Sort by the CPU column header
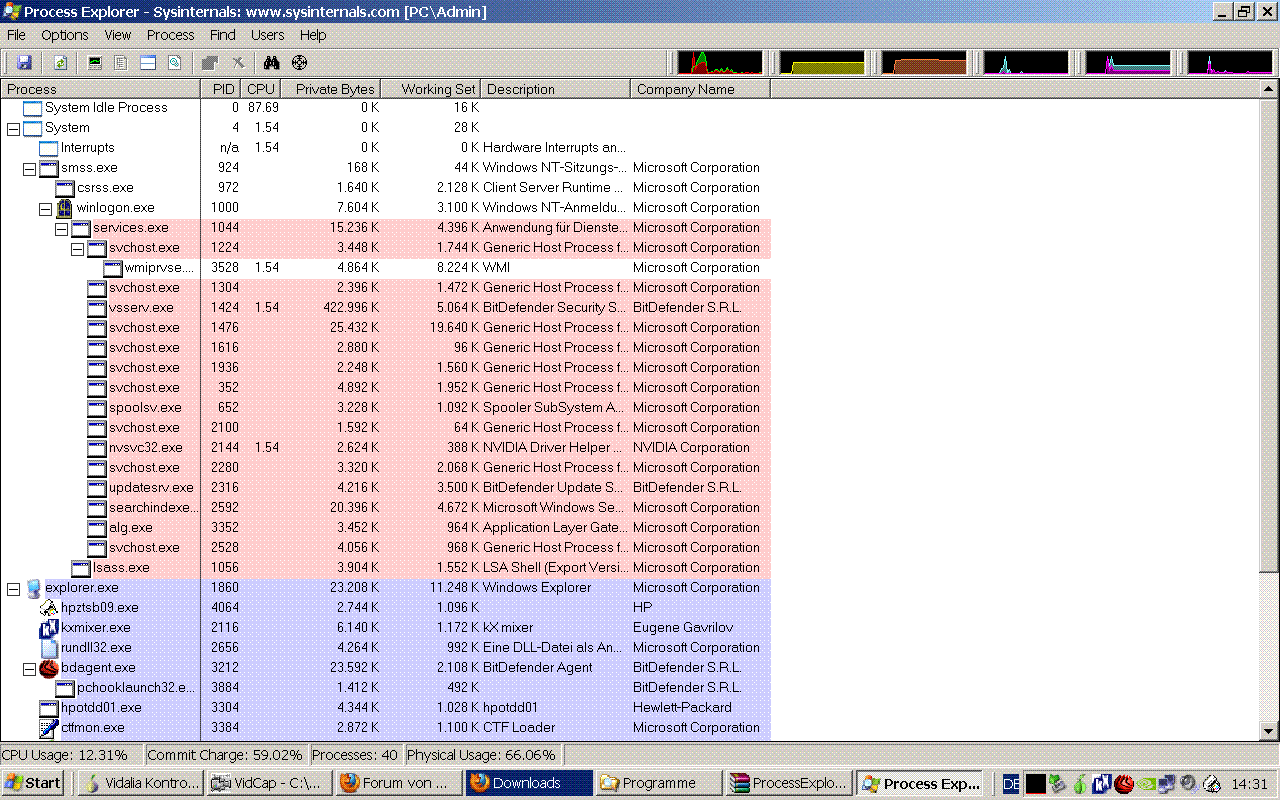1280x800 pixels. point(260,89)
